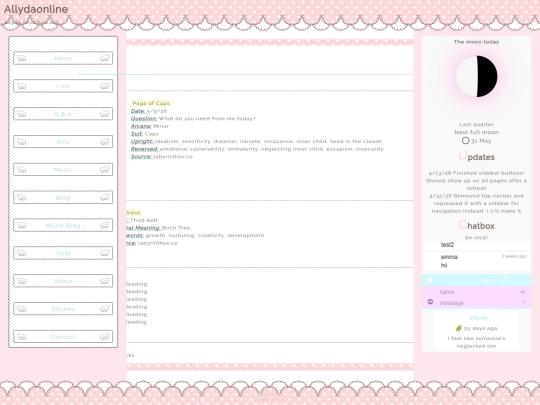Click the left wing icon on Tarot button
This screenshot has width=540, height=405.
pos(21,253)
